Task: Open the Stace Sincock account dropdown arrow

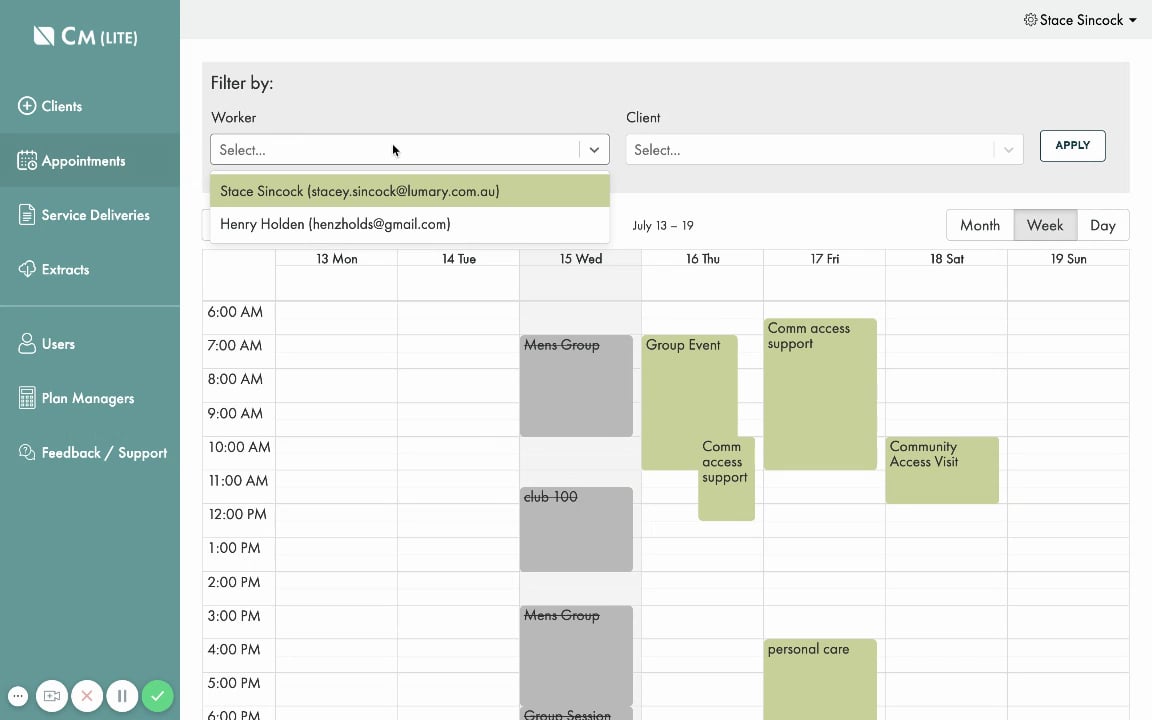Action: pyautogui.click(x=1133, y=21)
